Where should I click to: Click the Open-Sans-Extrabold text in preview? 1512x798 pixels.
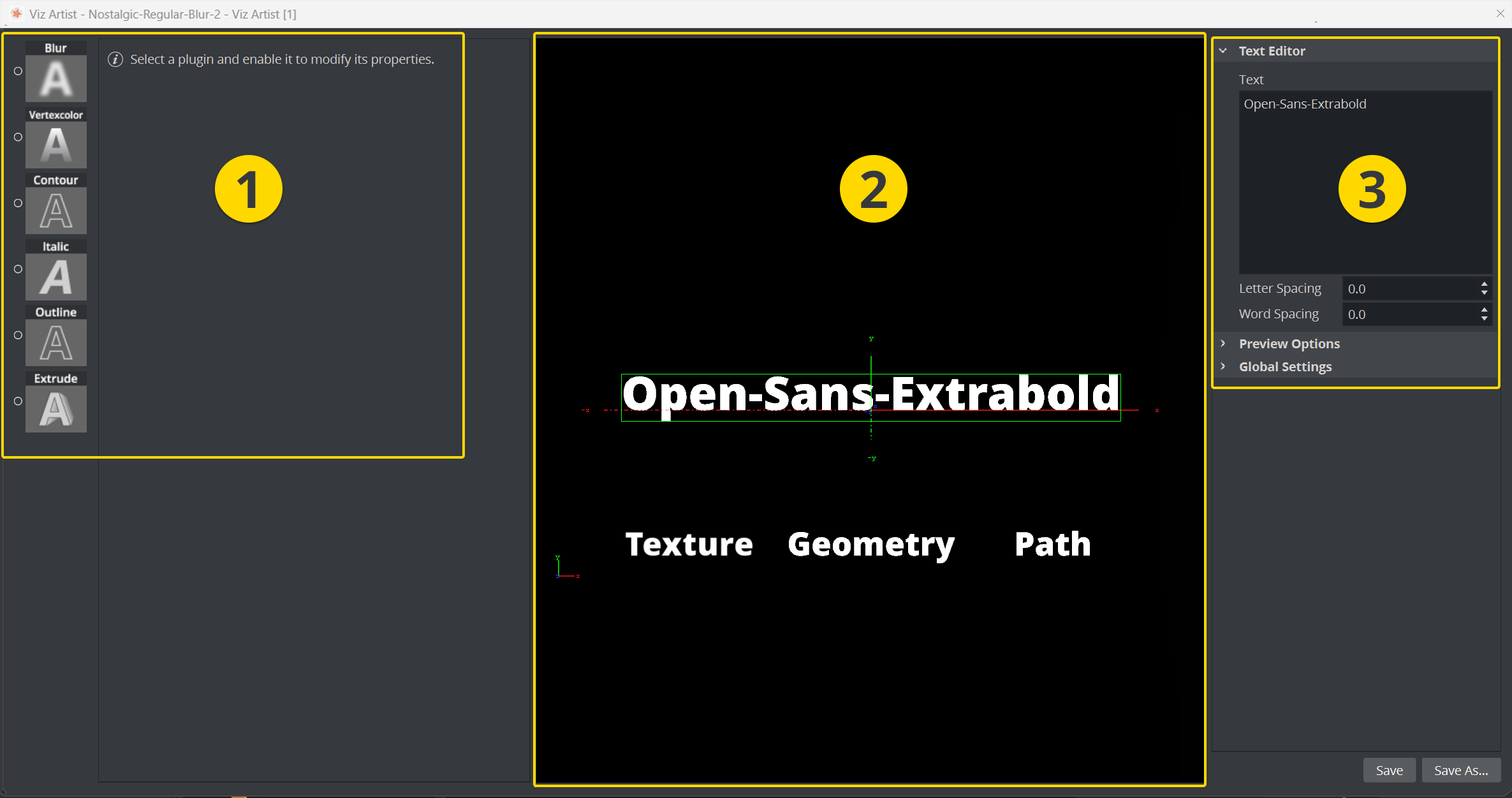click(870, 394)
